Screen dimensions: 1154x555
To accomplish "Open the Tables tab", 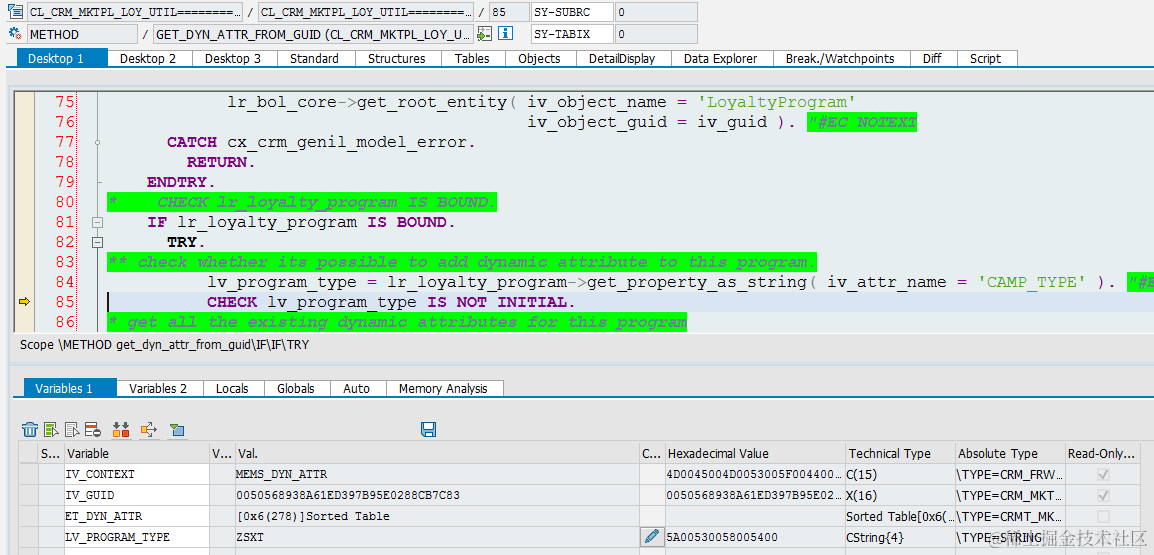I will tap(472, 58).
